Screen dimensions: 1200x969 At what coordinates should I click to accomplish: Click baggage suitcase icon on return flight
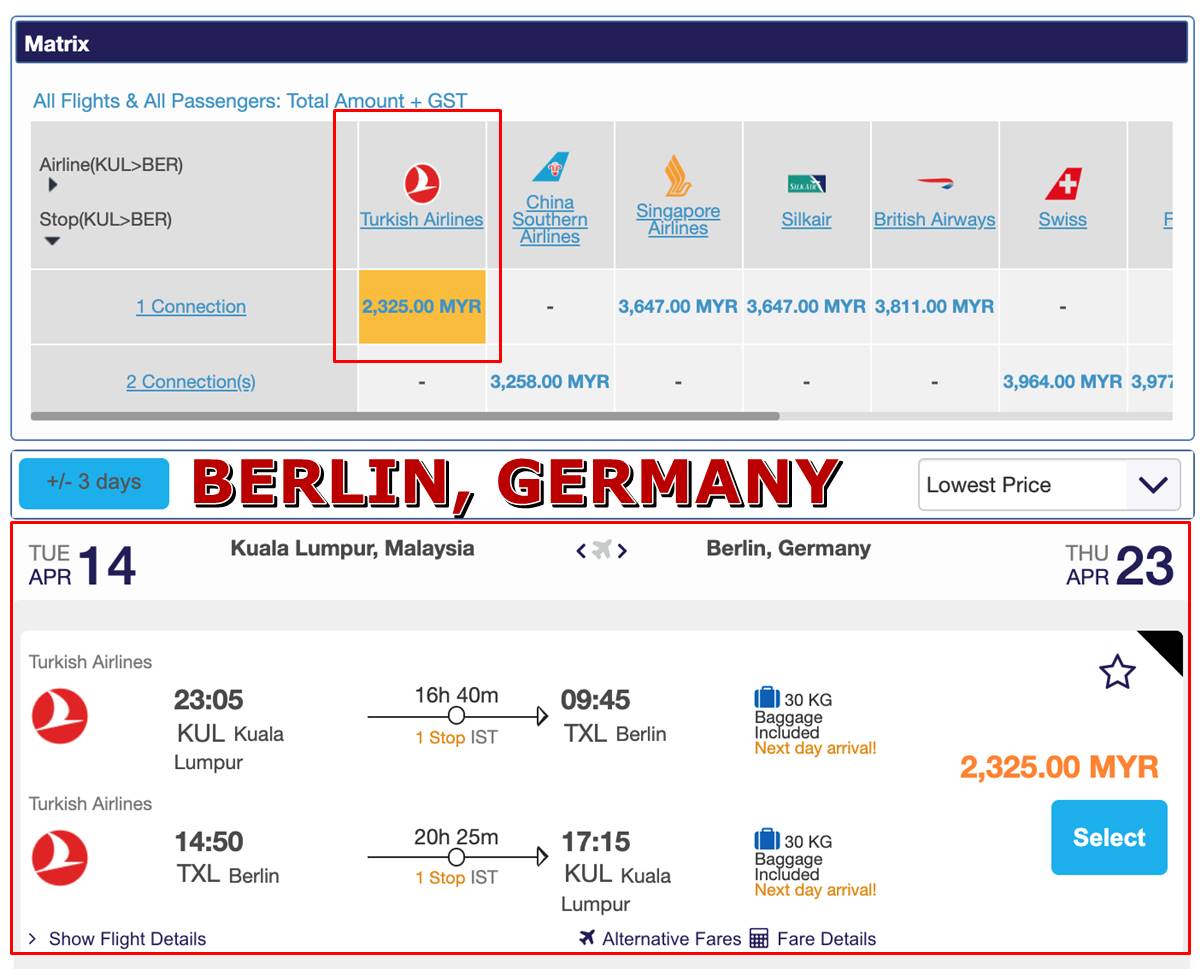point(767,840)
